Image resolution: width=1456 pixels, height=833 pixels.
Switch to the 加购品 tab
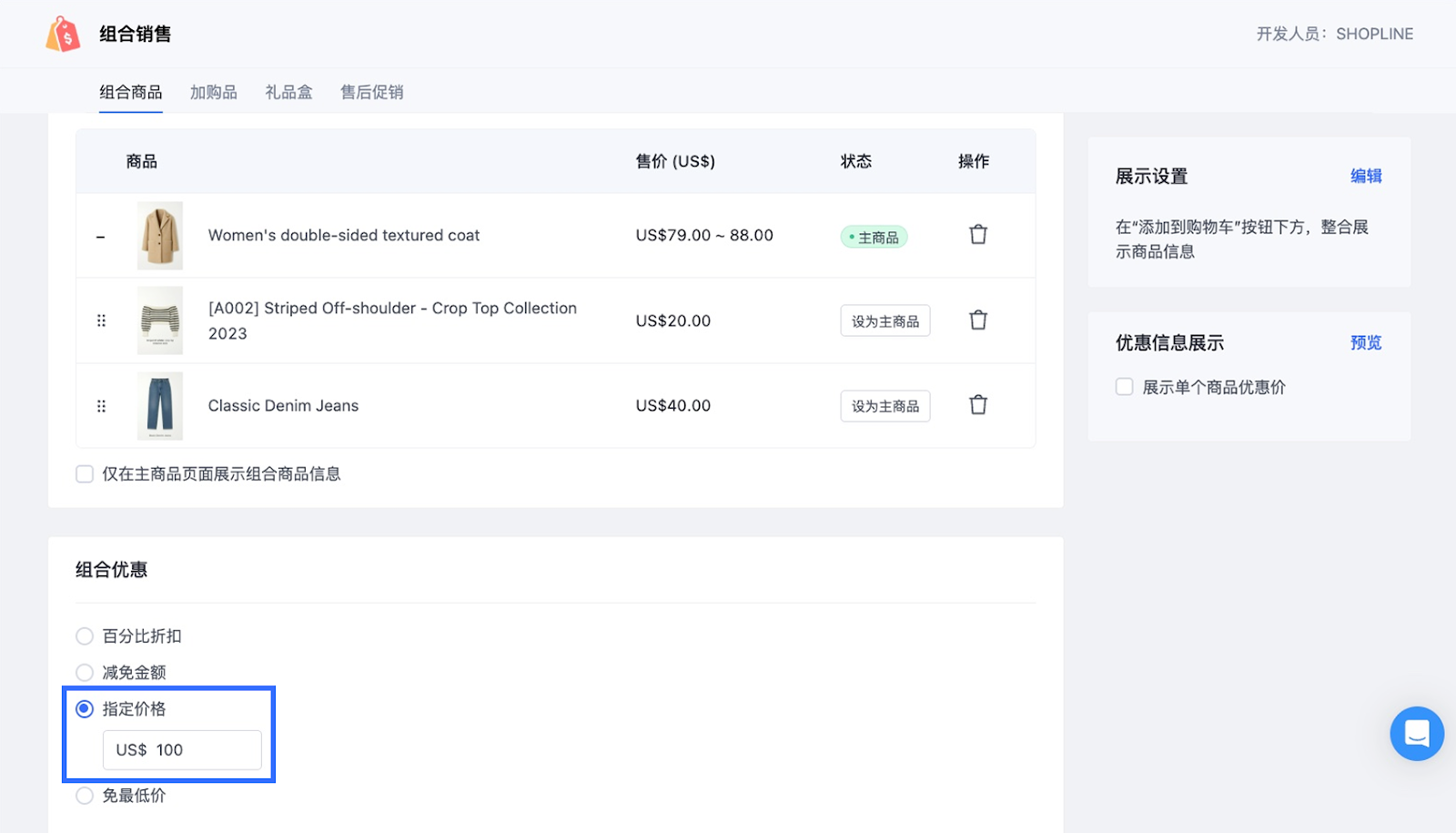point(213,92)
